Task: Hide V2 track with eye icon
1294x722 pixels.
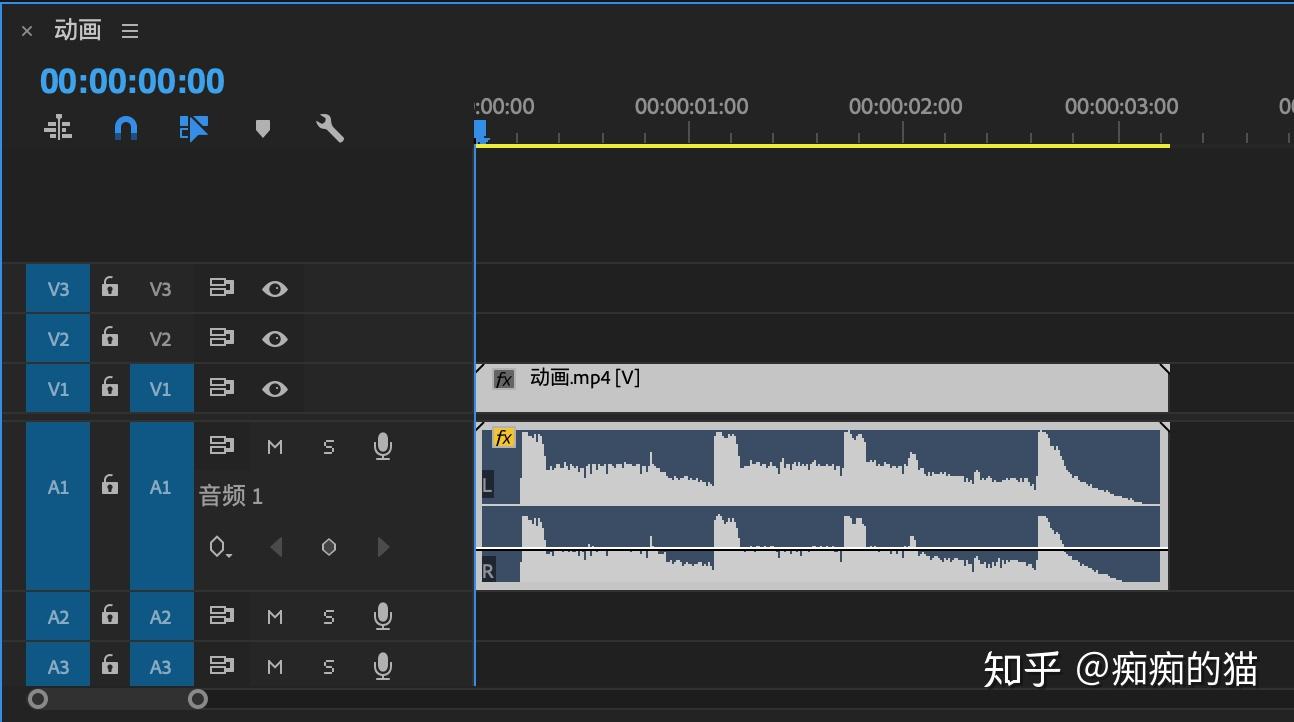Action: pyautogui.click(x=275, y=339)
